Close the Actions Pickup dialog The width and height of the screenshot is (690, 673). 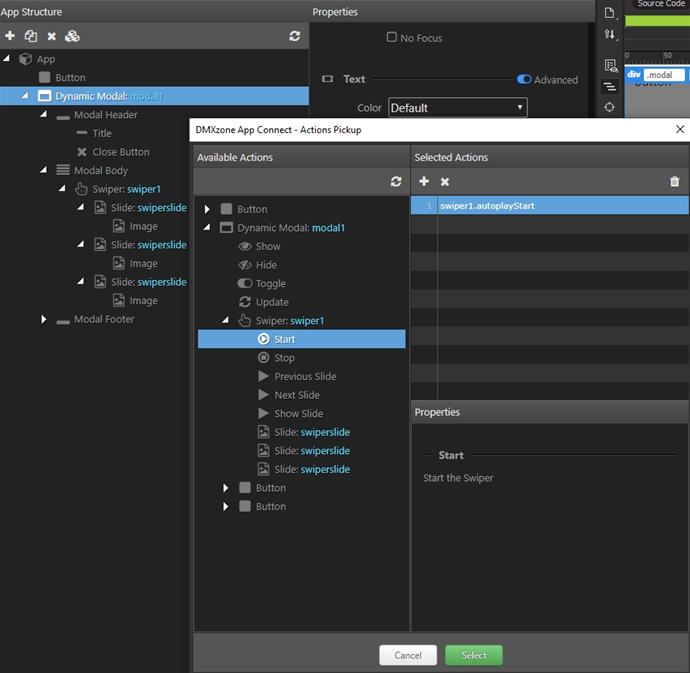[x=679, y=129]
